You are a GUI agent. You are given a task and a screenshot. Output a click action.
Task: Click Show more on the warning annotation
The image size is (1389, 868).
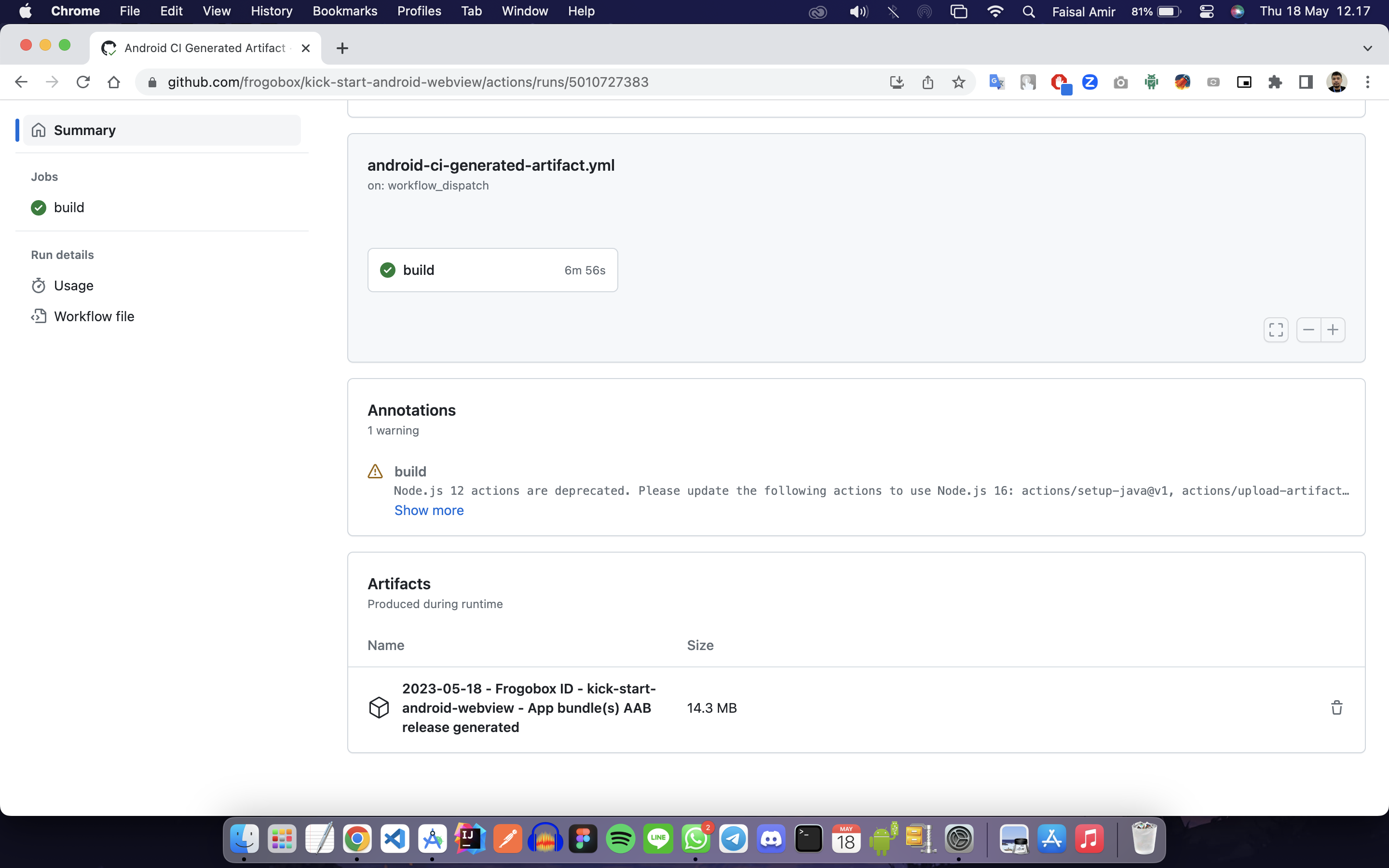(x=429, y=510)
